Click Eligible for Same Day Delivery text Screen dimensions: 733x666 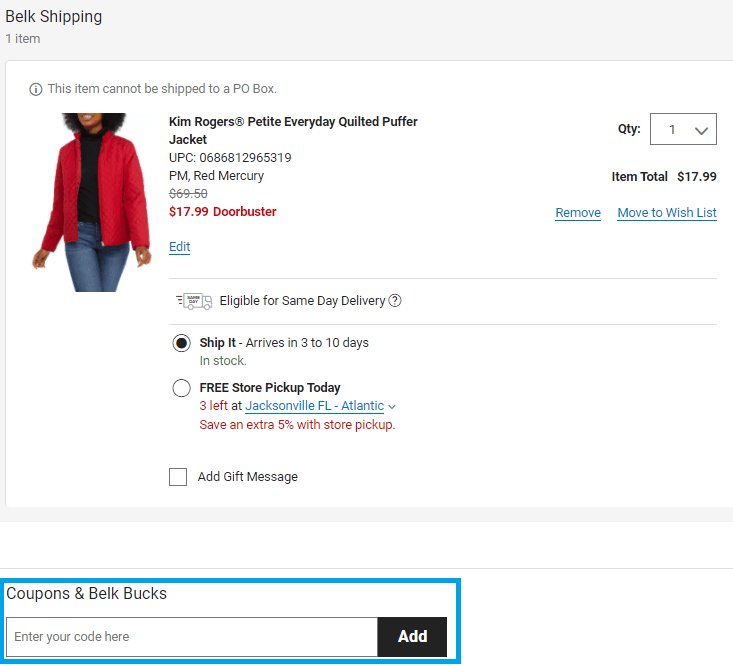[302, 301]
